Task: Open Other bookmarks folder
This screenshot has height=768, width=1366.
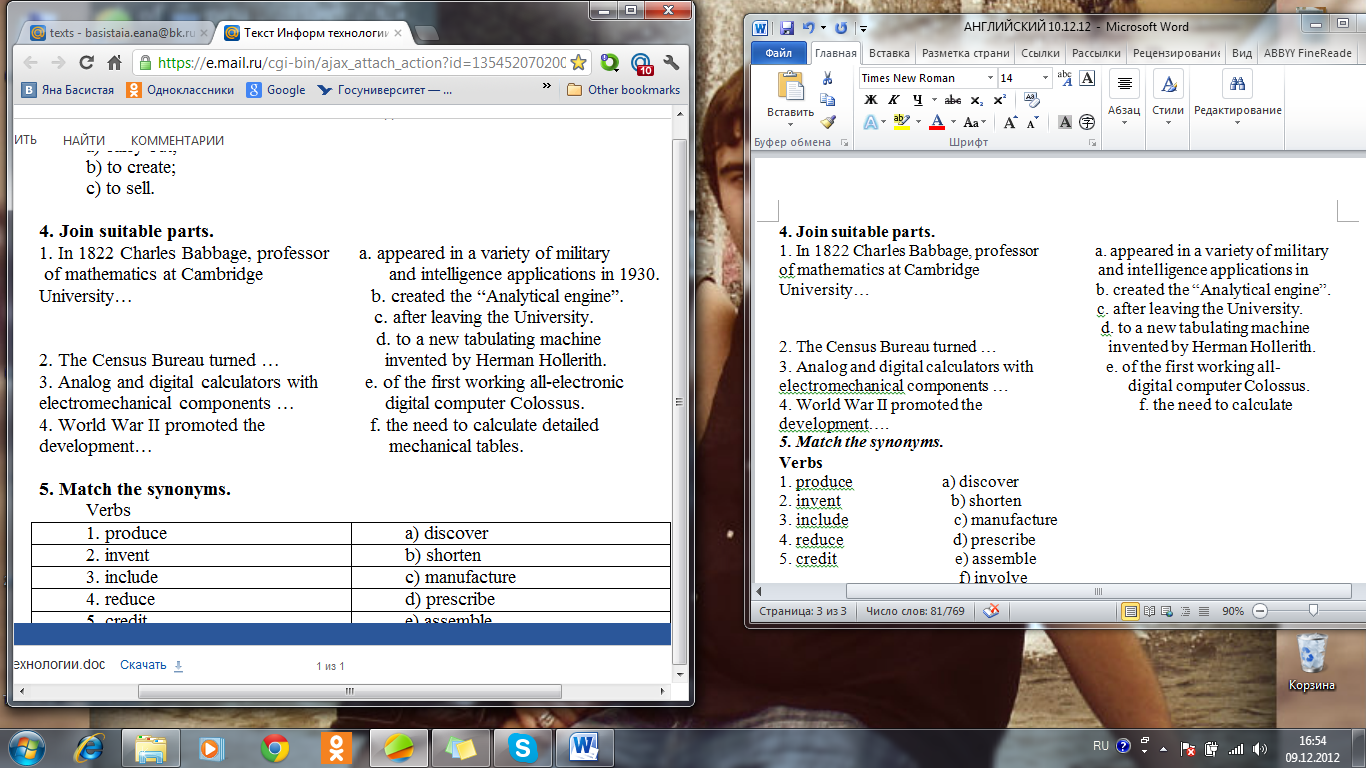Action: (623, 89)
